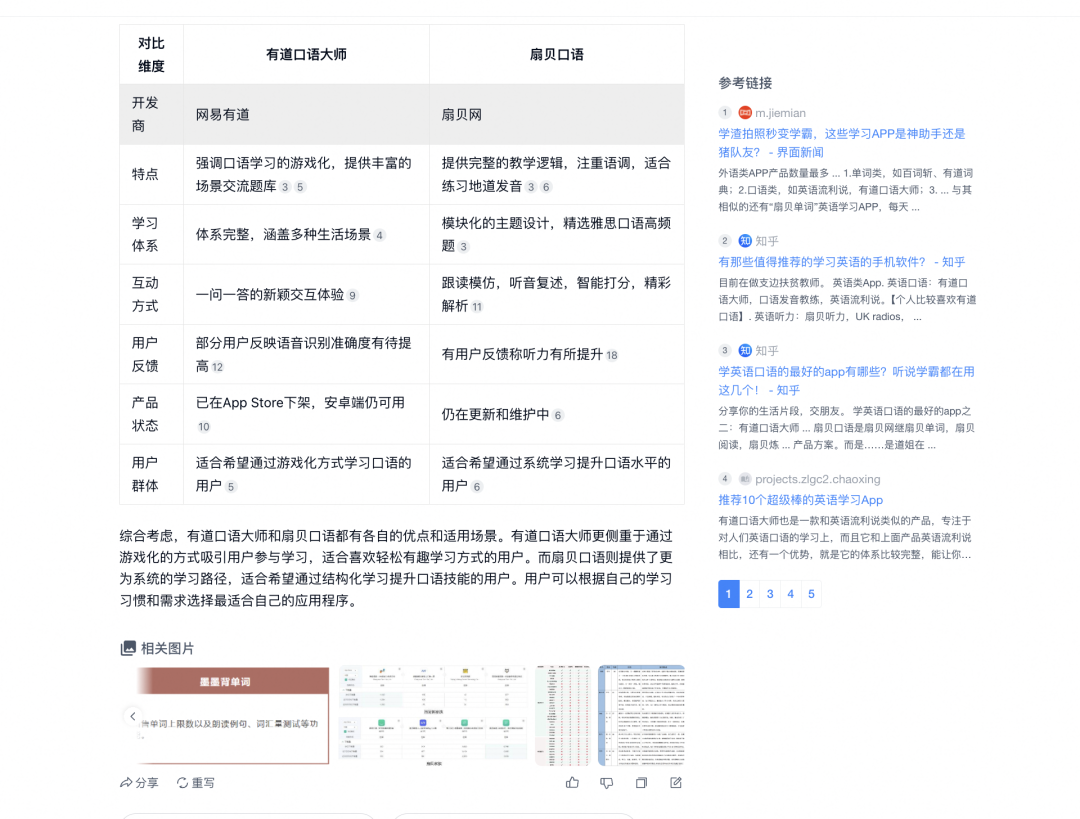Click the 参考链接 heading
Viewport: 1080px width, 819px height.
(x=745, y=83)
